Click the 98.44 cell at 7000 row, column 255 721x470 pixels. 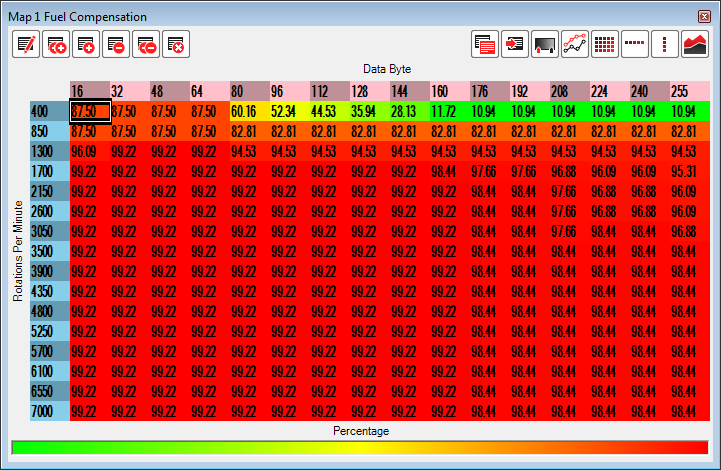click(x=690, y=411)
